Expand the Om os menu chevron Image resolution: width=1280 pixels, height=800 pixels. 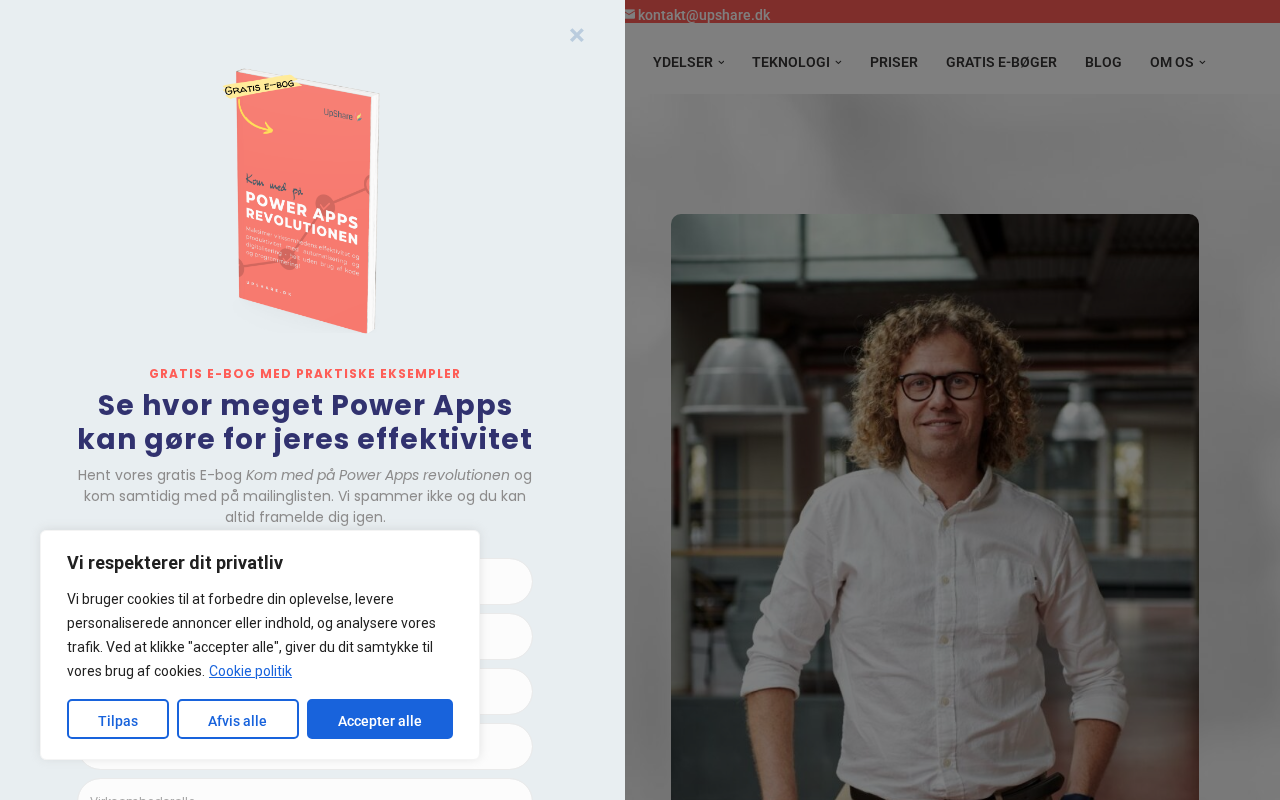pos(1202,62)
